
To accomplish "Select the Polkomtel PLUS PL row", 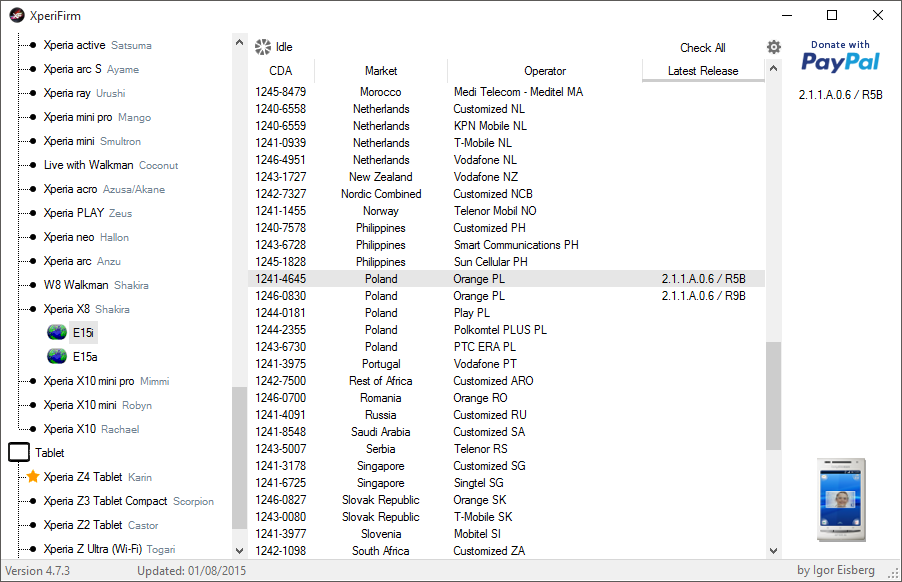I will coord(506,330).
